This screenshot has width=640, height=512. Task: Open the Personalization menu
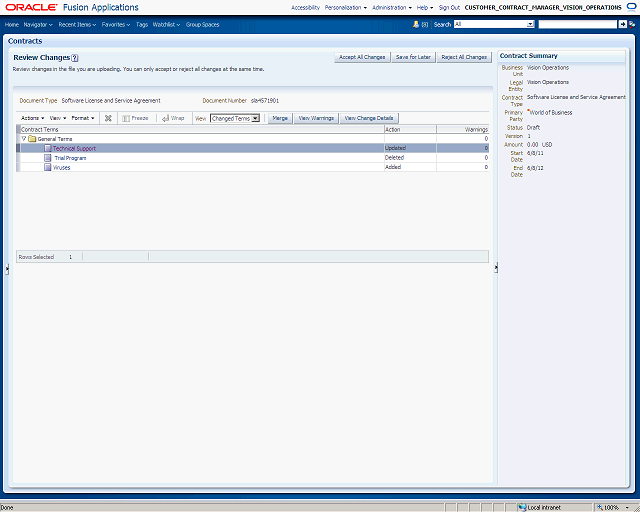coord(345,7)
